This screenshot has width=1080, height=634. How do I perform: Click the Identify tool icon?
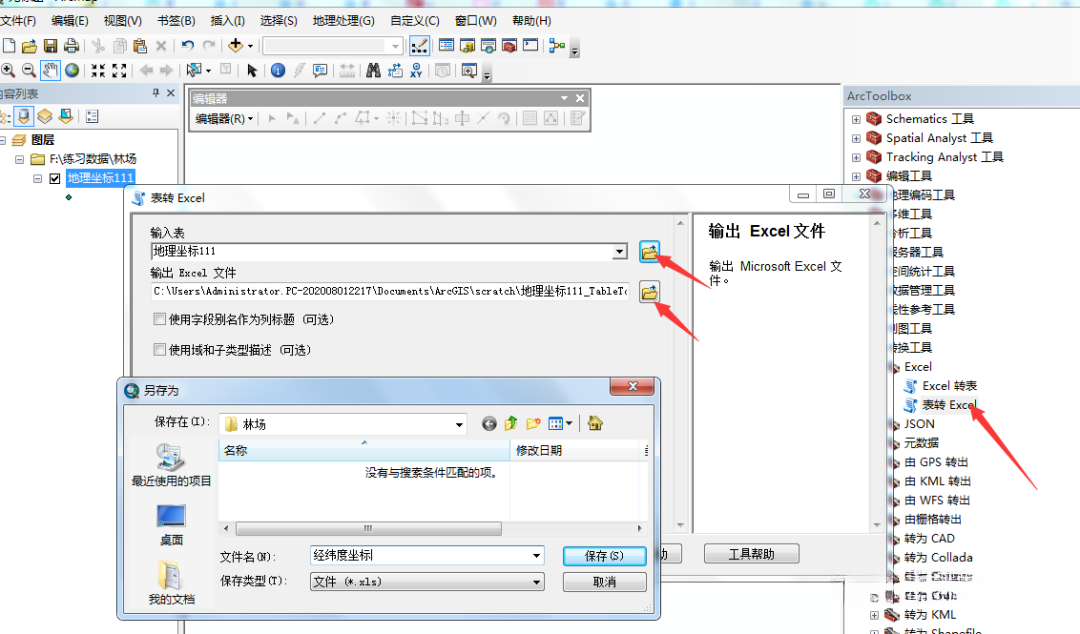pos(279,70)
